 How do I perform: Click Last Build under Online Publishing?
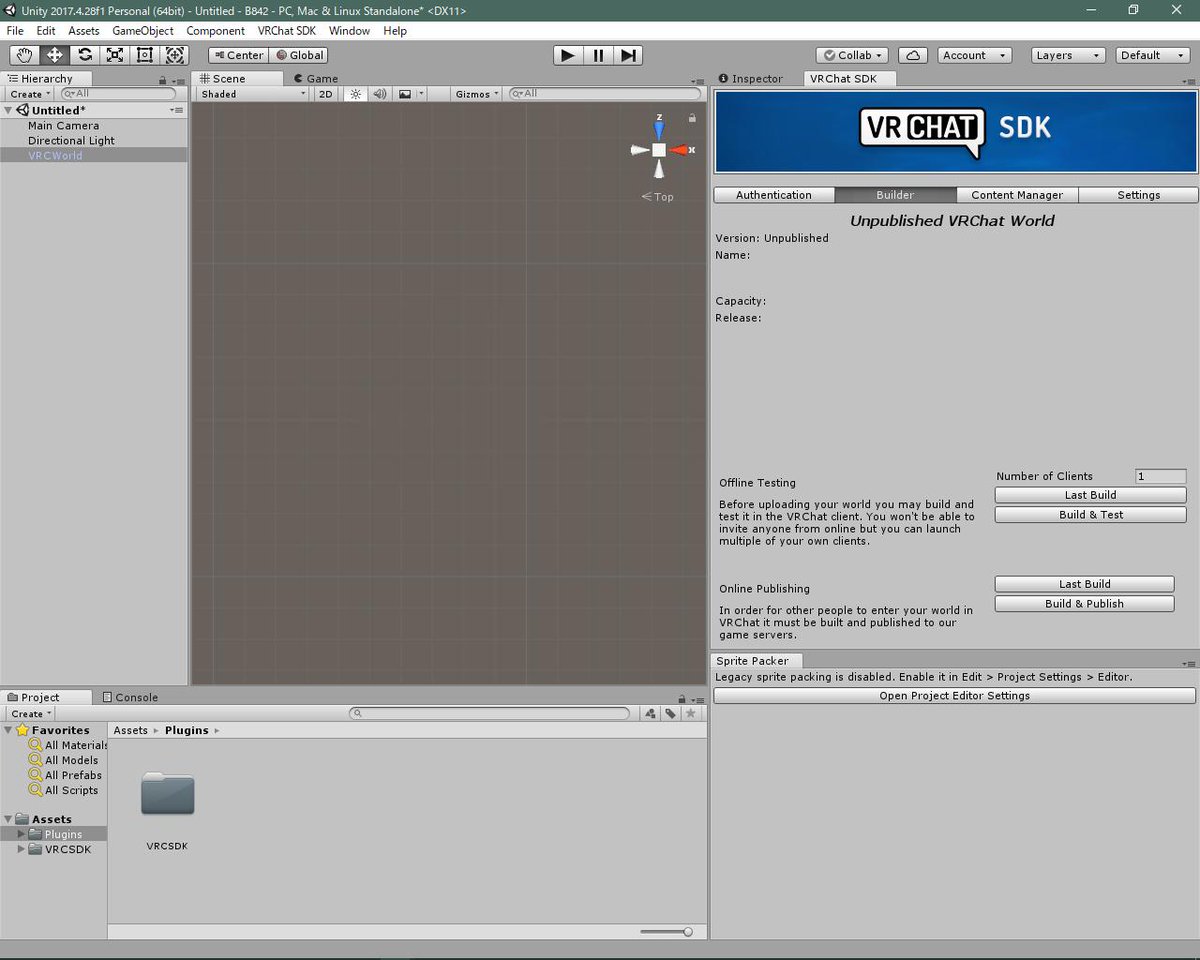(1084, 584)
